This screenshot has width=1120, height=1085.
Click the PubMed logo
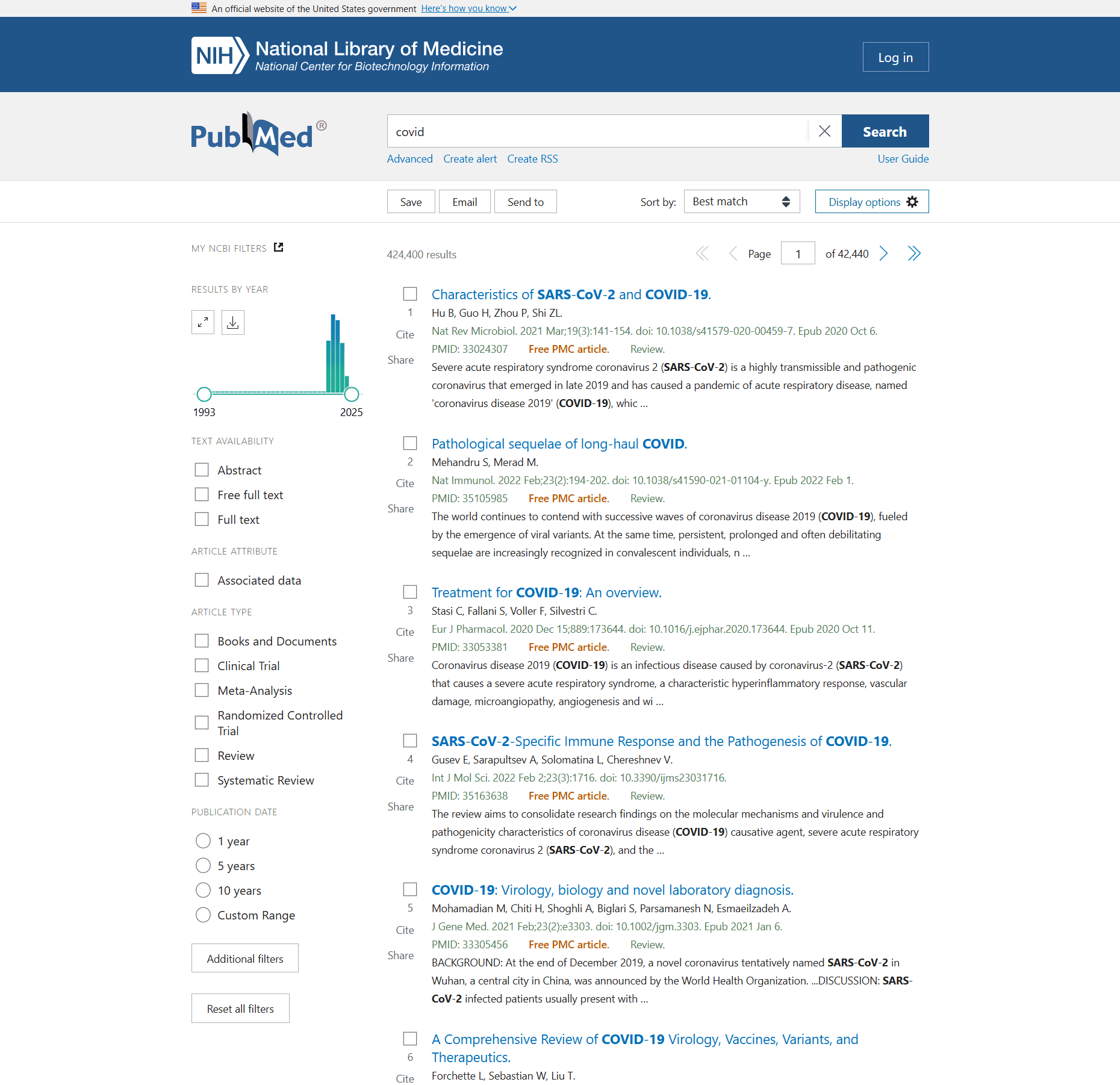[258, 134]
